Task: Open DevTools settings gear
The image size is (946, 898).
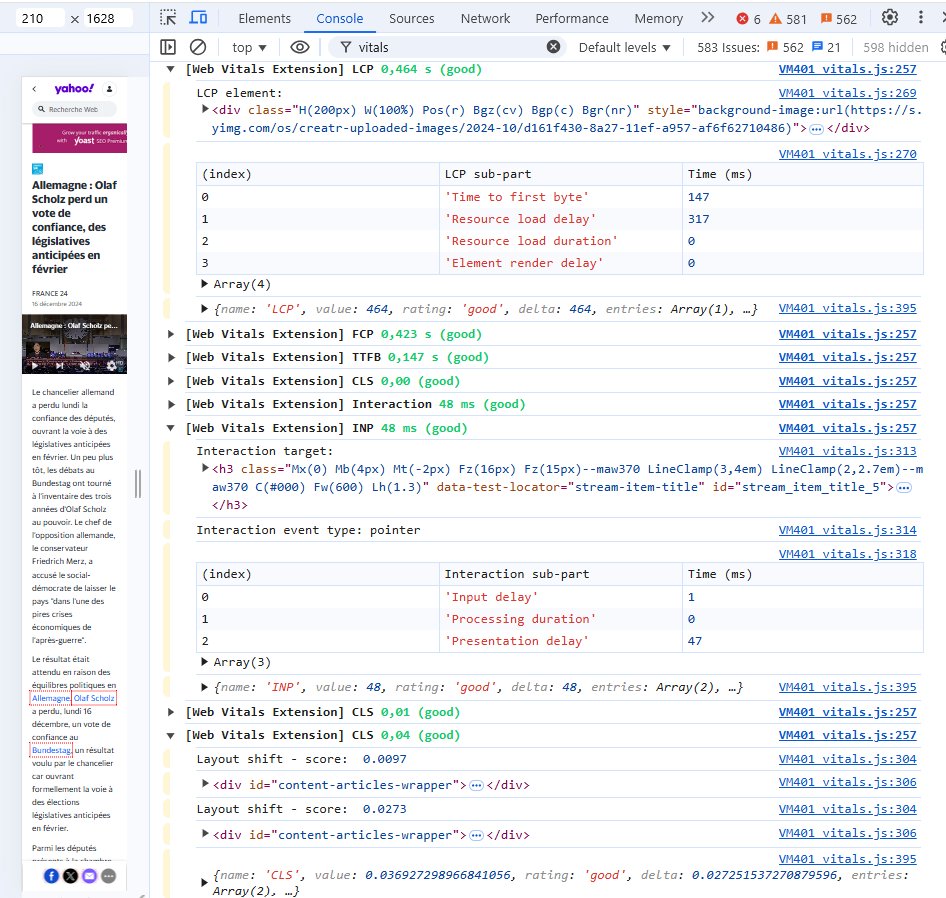Action: (x=889, y=17)
